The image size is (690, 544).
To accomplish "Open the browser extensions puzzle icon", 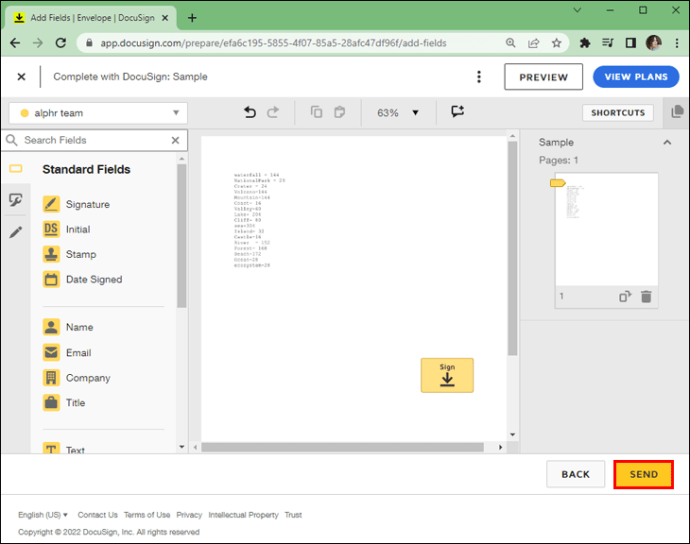I will click(585, 43).
